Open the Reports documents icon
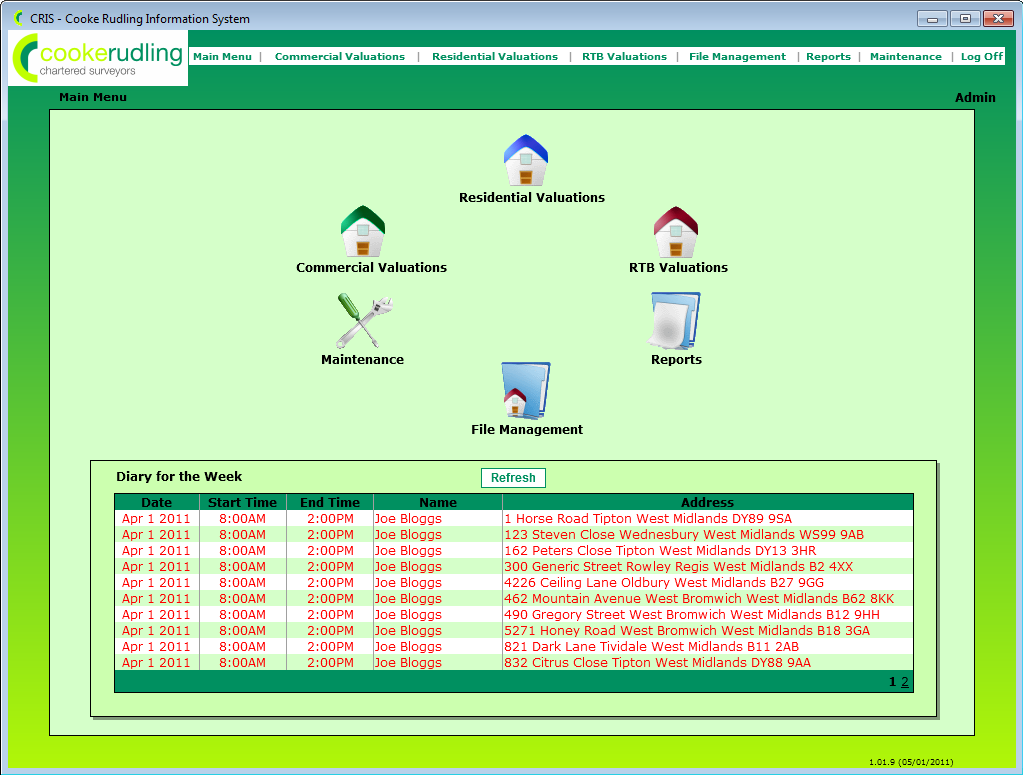The image size is (1023, 775). [x=675, y=320]
